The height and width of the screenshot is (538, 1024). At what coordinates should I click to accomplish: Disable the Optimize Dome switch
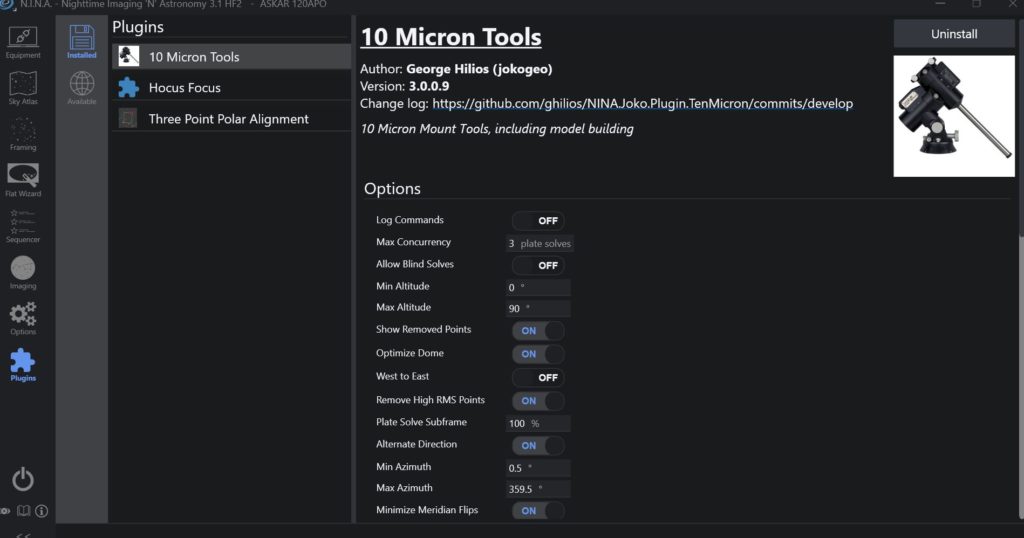point(538,354)
